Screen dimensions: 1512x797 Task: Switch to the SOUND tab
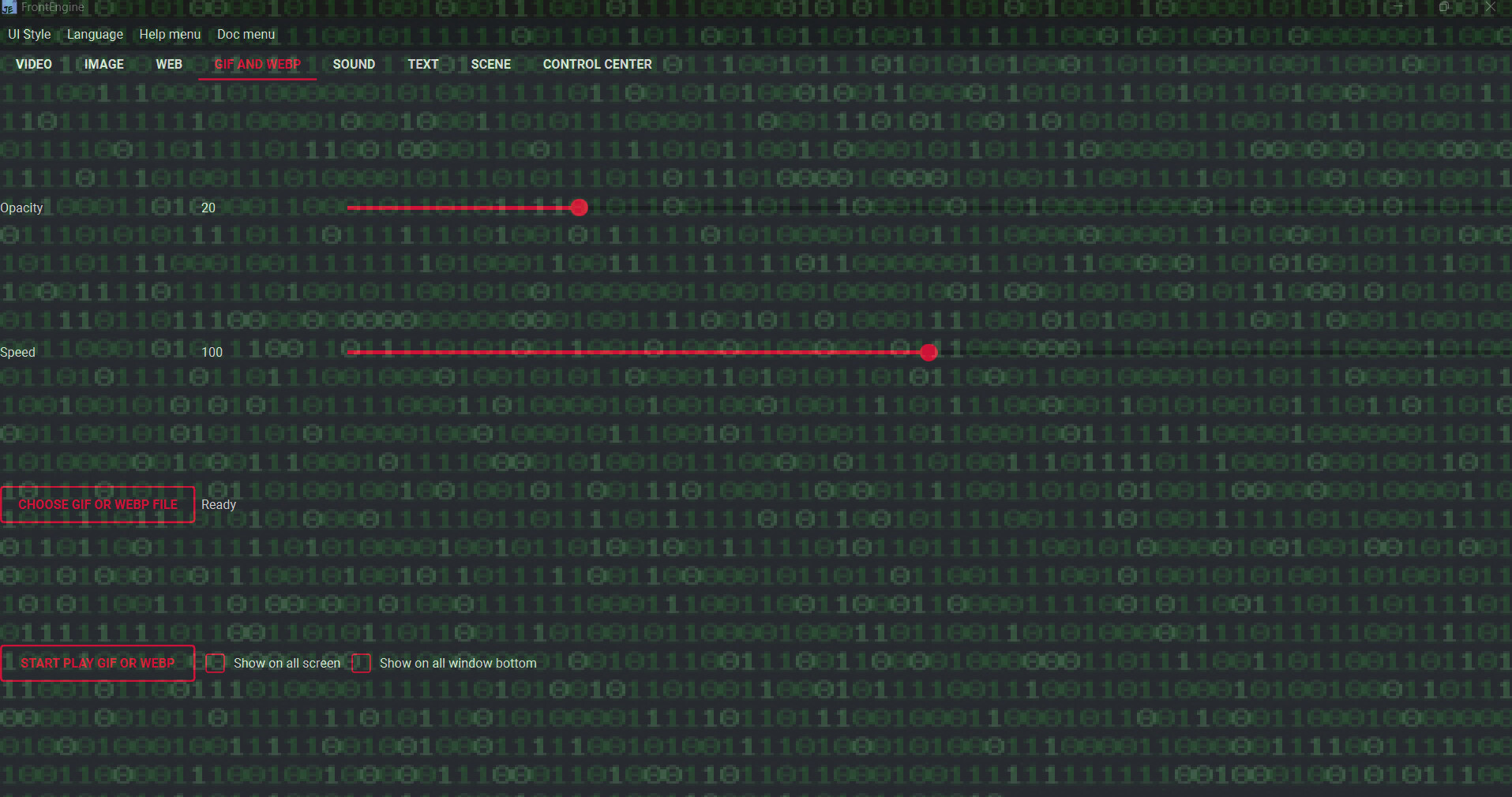pos(354,64)
